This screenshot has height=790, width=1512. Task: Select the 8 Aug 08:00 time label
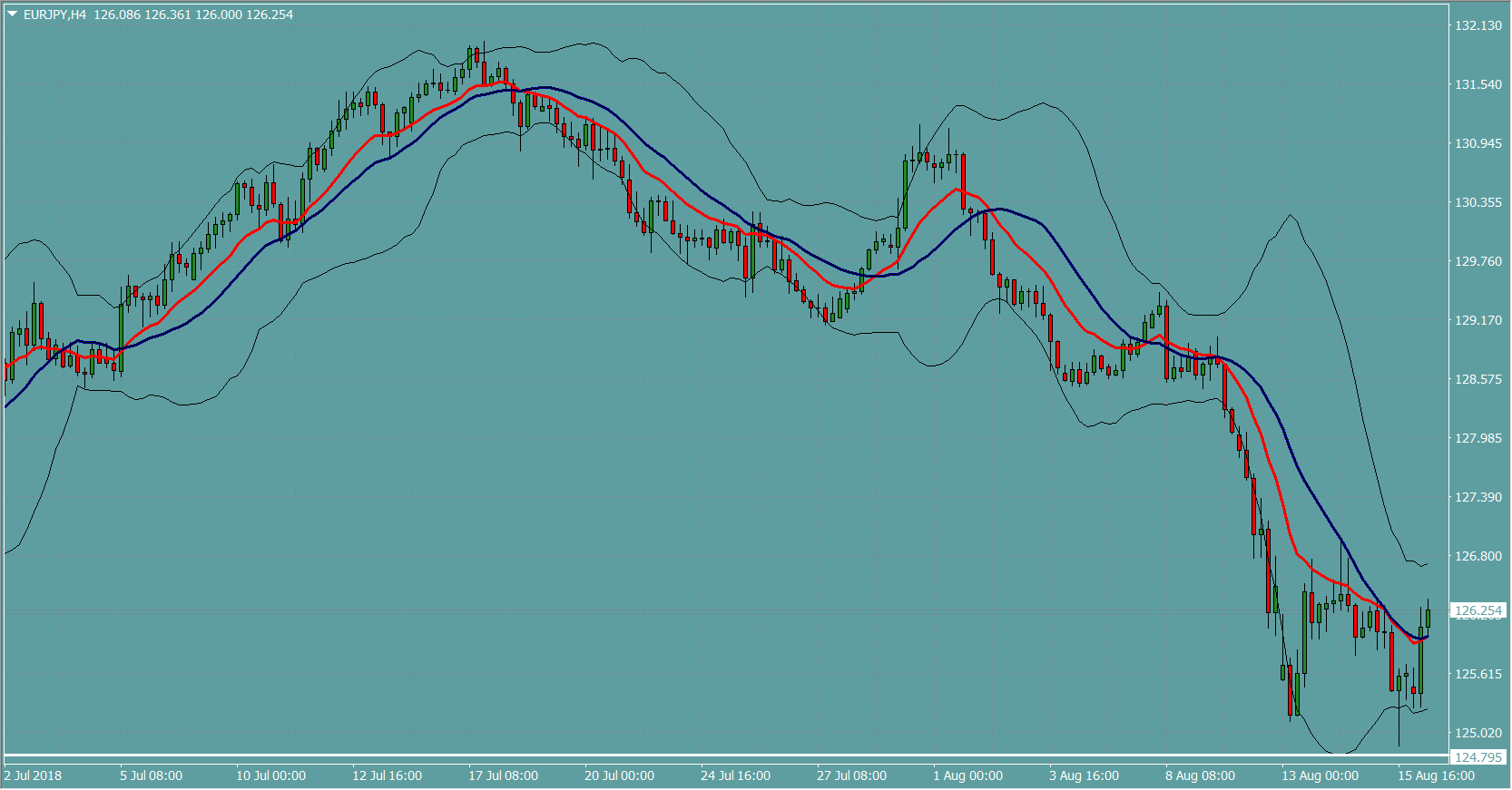1200,775
